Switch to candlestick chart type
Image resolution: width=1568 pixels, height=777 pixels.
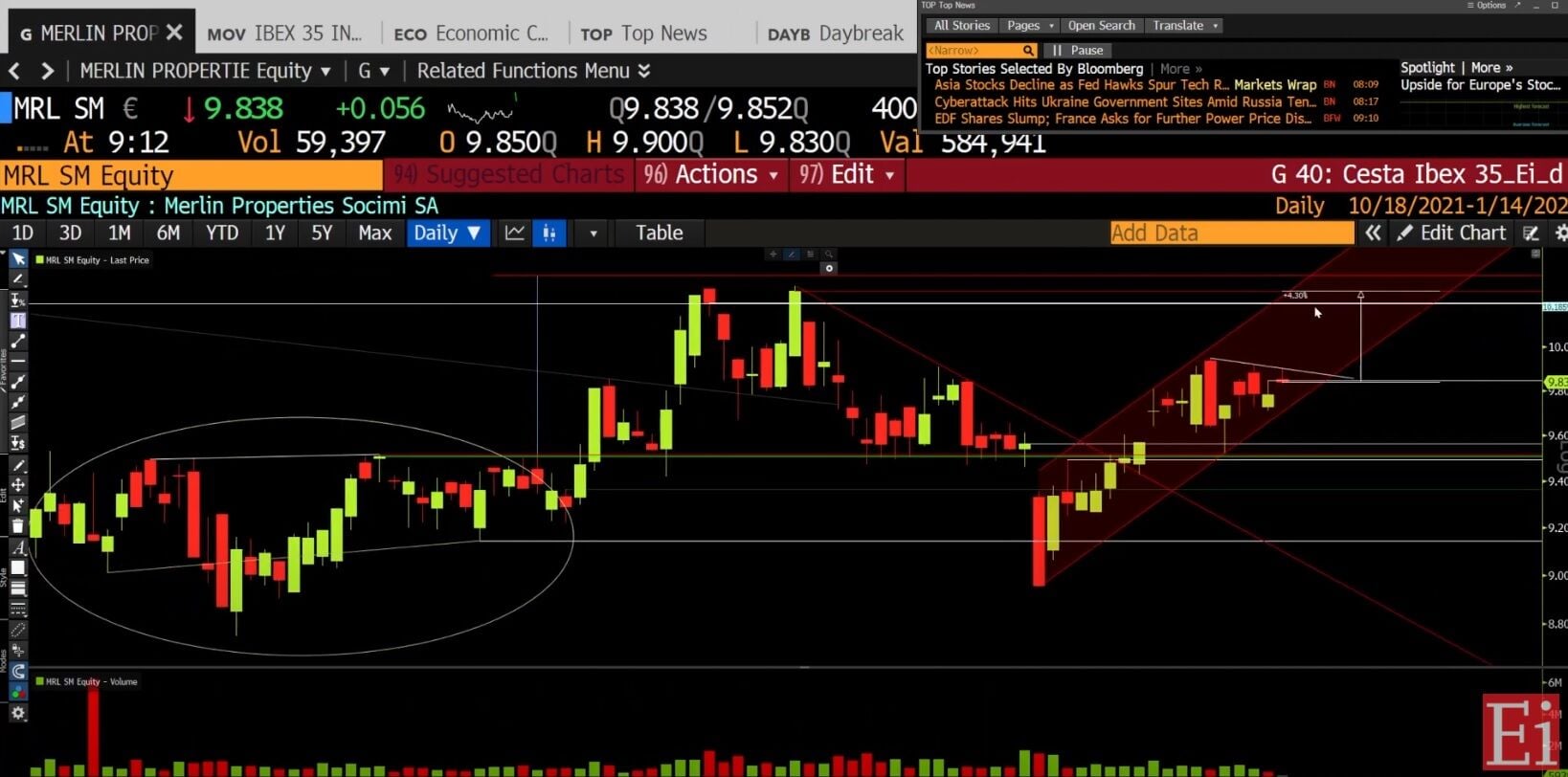click(549, 233)
